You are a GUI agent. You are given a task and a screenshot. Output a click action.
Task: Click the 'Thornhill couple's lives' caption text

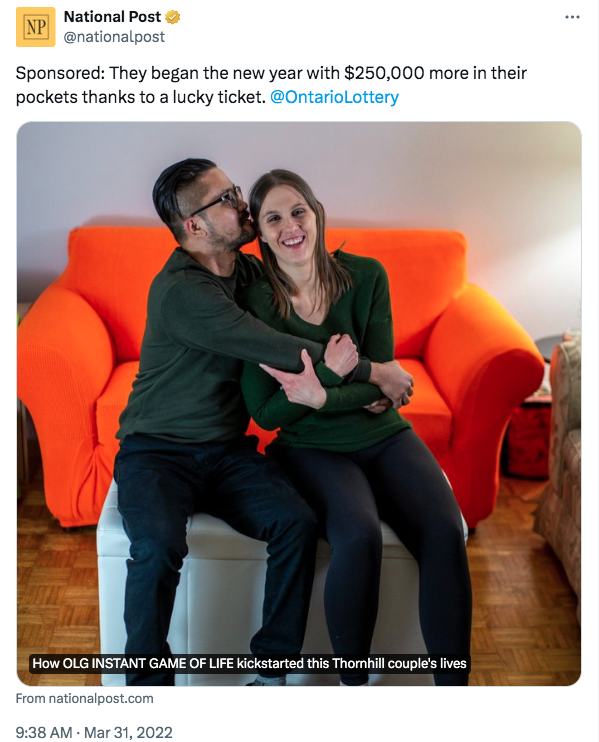click(x=399, y=663)
